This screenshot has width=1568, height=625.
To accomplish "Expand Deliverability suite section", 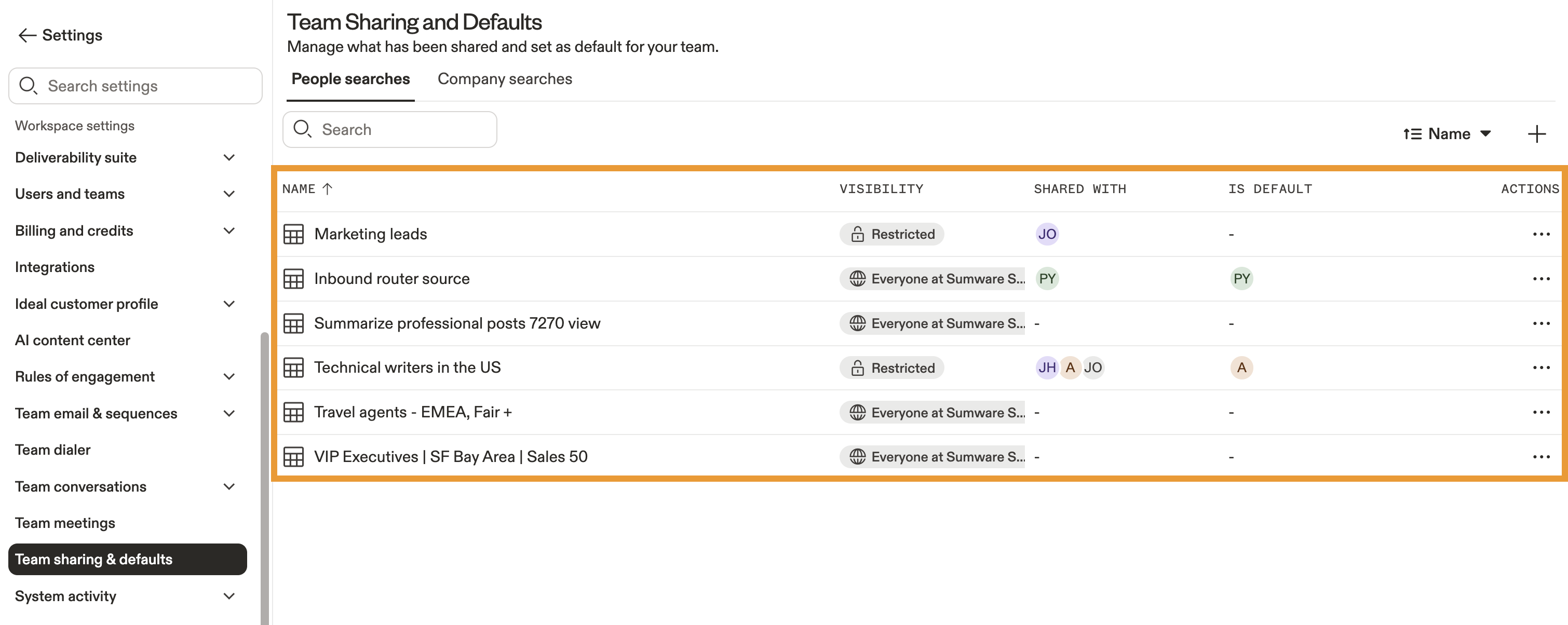I will click(229, 158).
